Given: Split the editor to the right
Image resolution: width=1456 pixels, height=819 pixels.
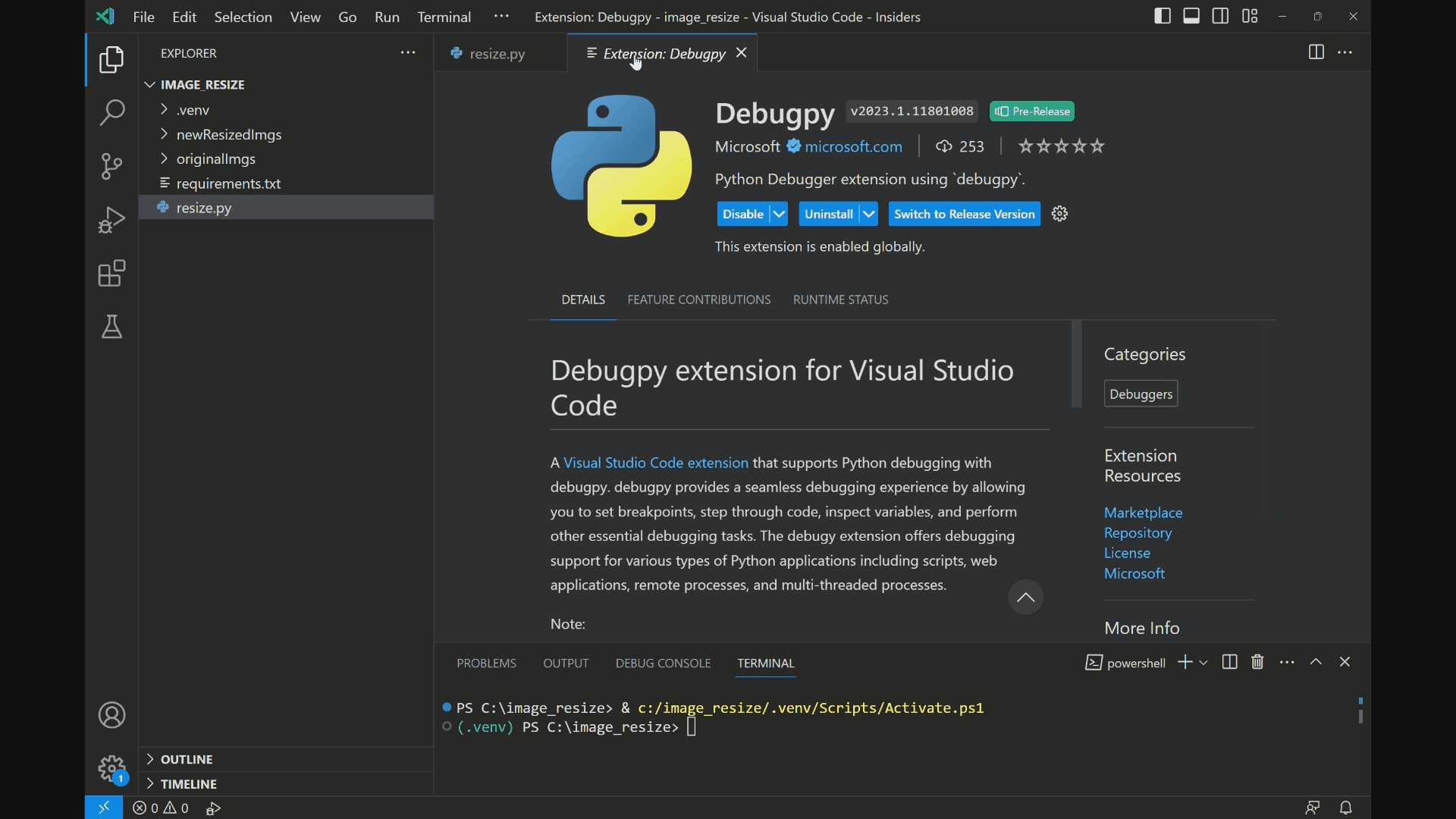Looking at the screenshot, I should coord(1316,52).
